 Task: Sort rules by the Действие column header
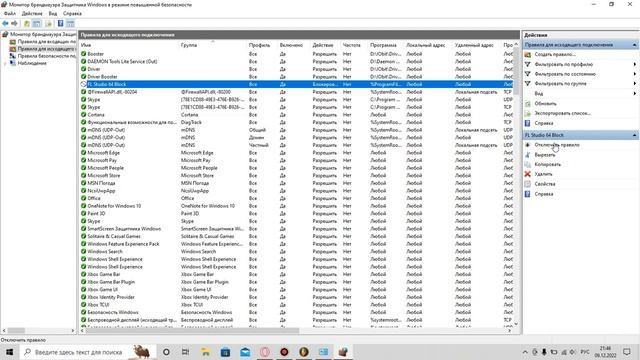(326, 45)
